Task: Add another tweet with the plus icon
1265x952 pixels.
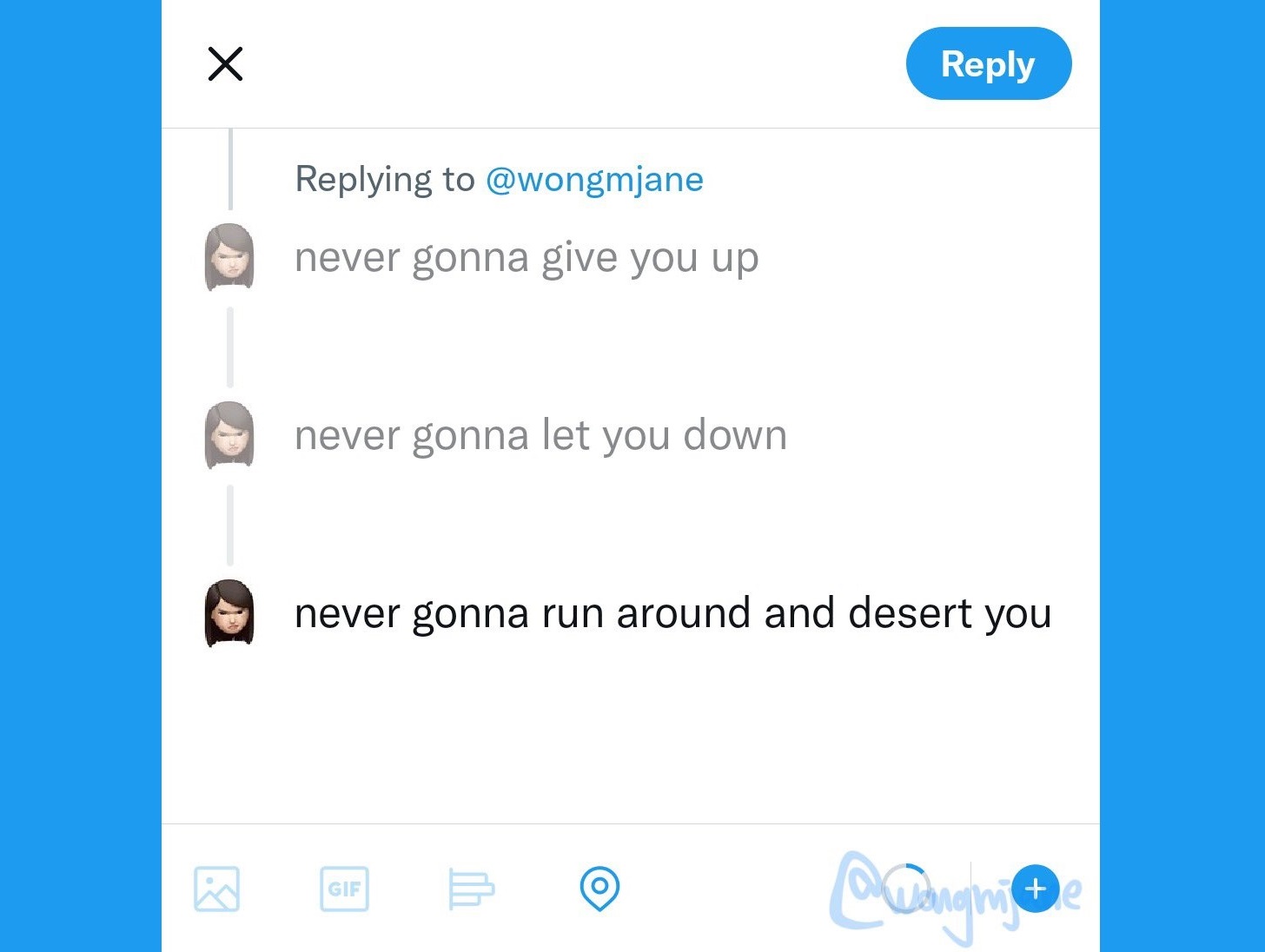Action: (1036, 889)
